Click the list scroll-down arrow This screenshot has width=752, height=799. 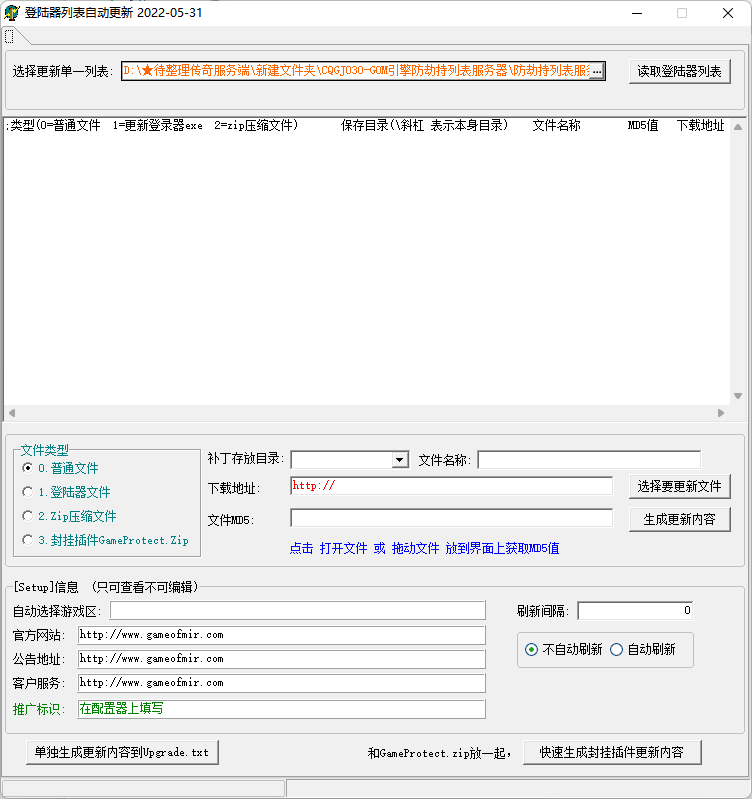pyautogui.click(x=738, y=396)
